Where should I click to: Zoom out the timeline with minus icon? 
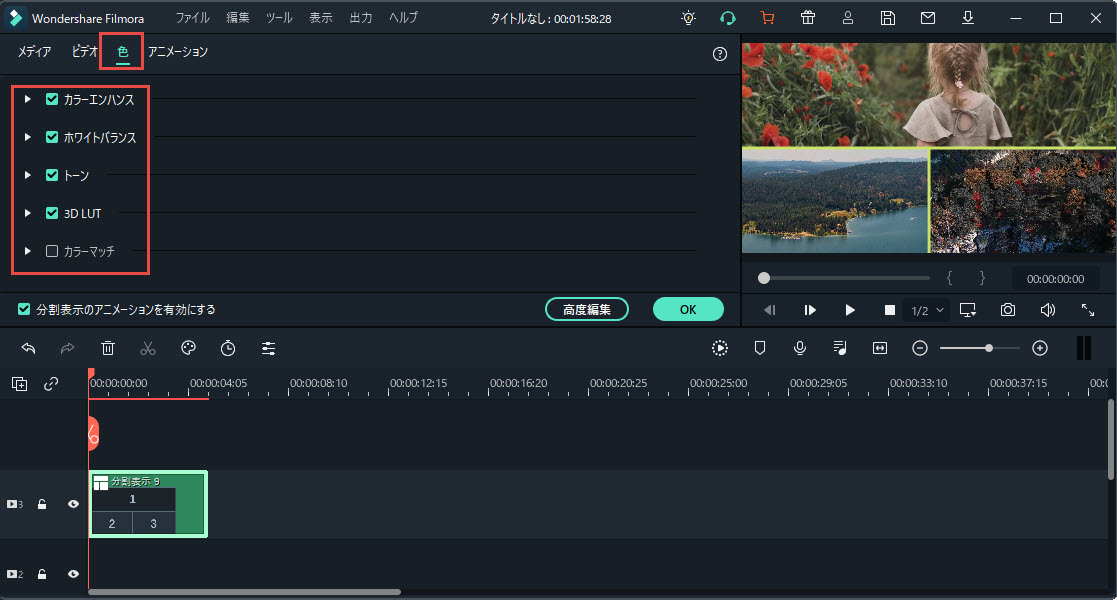920,348
